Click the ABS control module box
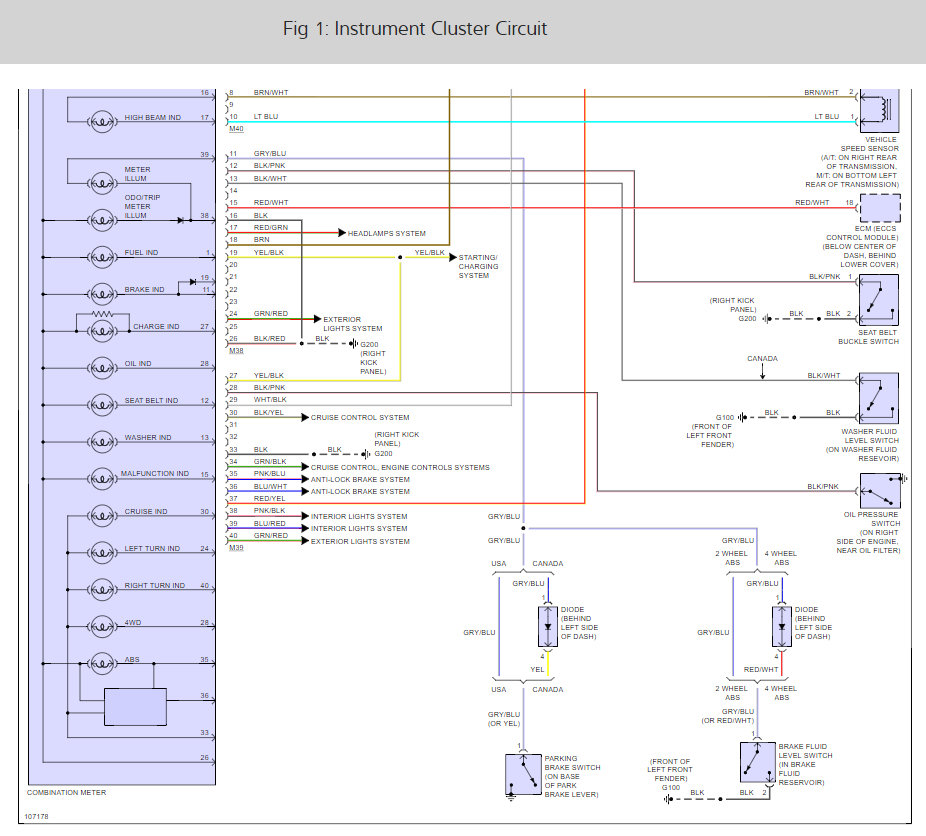Screen dimensions: 926x836 (x=135, y=707)
